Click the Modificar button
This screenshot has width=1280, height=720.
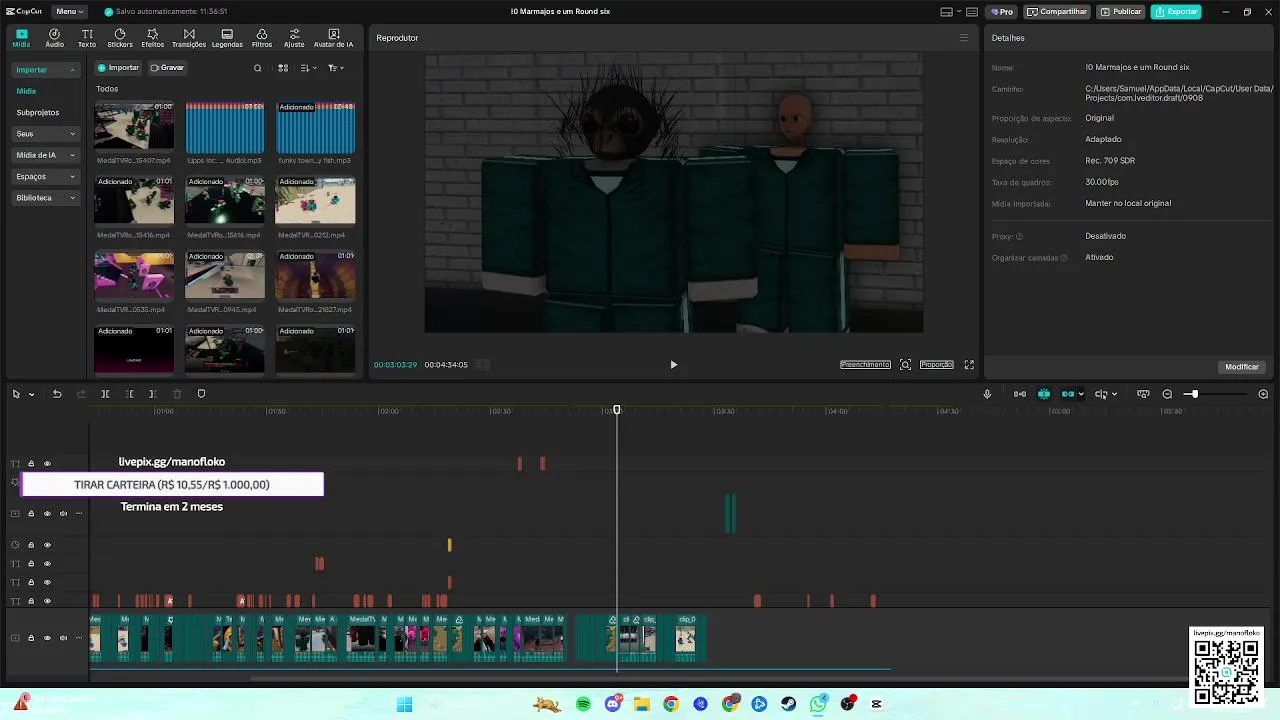(1242, 367)
